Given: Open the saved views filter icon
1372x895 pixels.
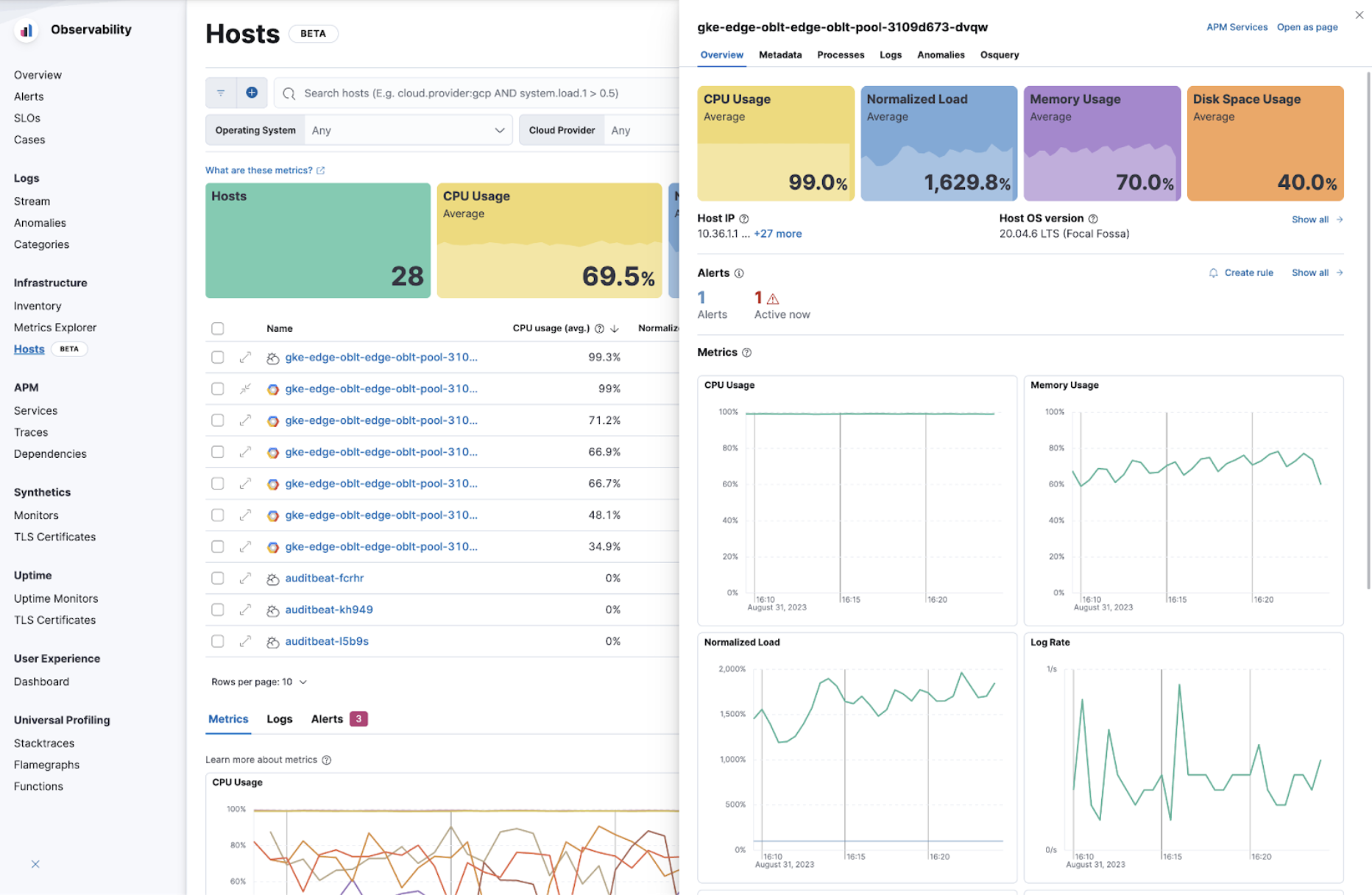Looking at the screenshot, I should [220, 93].
